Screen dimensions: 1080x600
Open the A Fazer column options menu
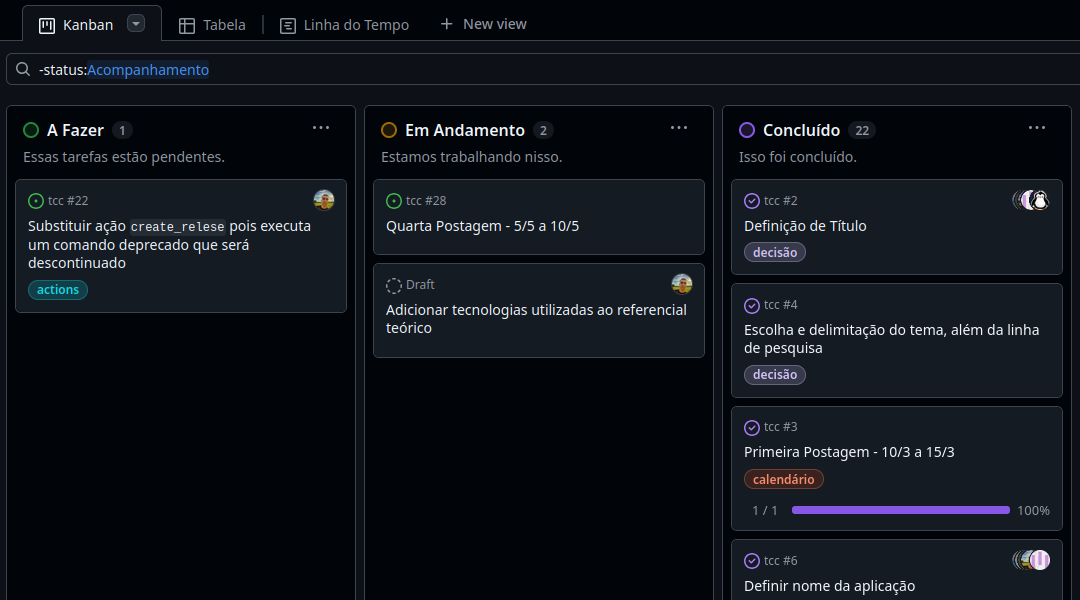click(320, 128)
